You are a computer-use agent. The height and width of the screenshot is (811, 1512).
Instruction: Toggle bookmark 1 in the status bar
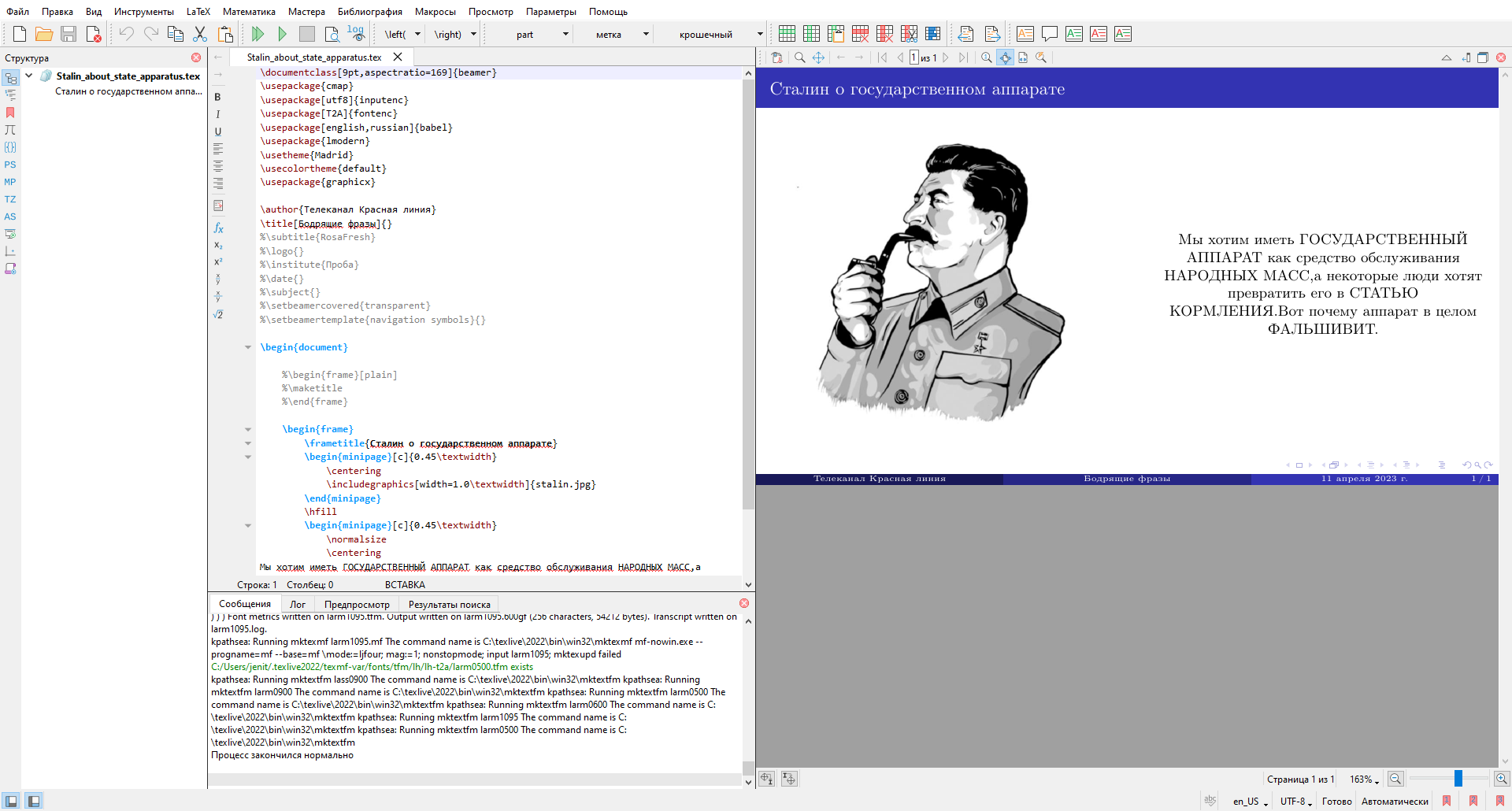(1447, 801)
